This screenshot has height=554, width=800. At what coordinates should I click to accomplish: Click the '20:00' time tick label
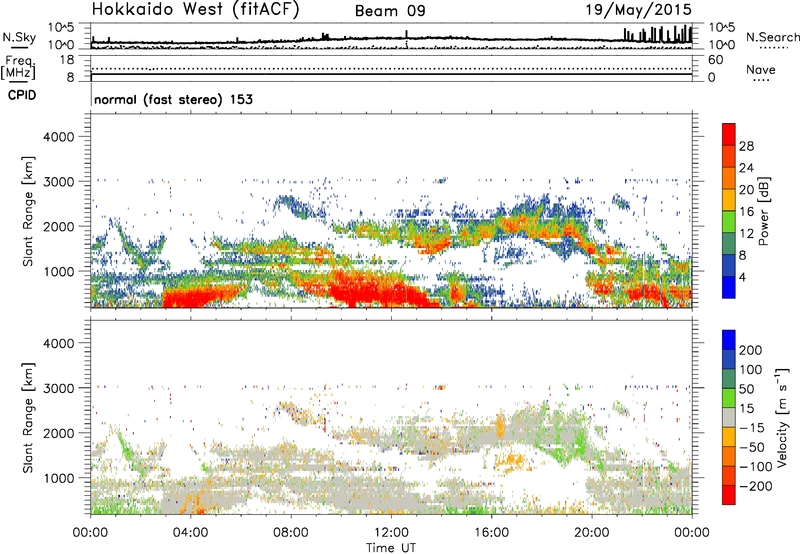point(592,533)
